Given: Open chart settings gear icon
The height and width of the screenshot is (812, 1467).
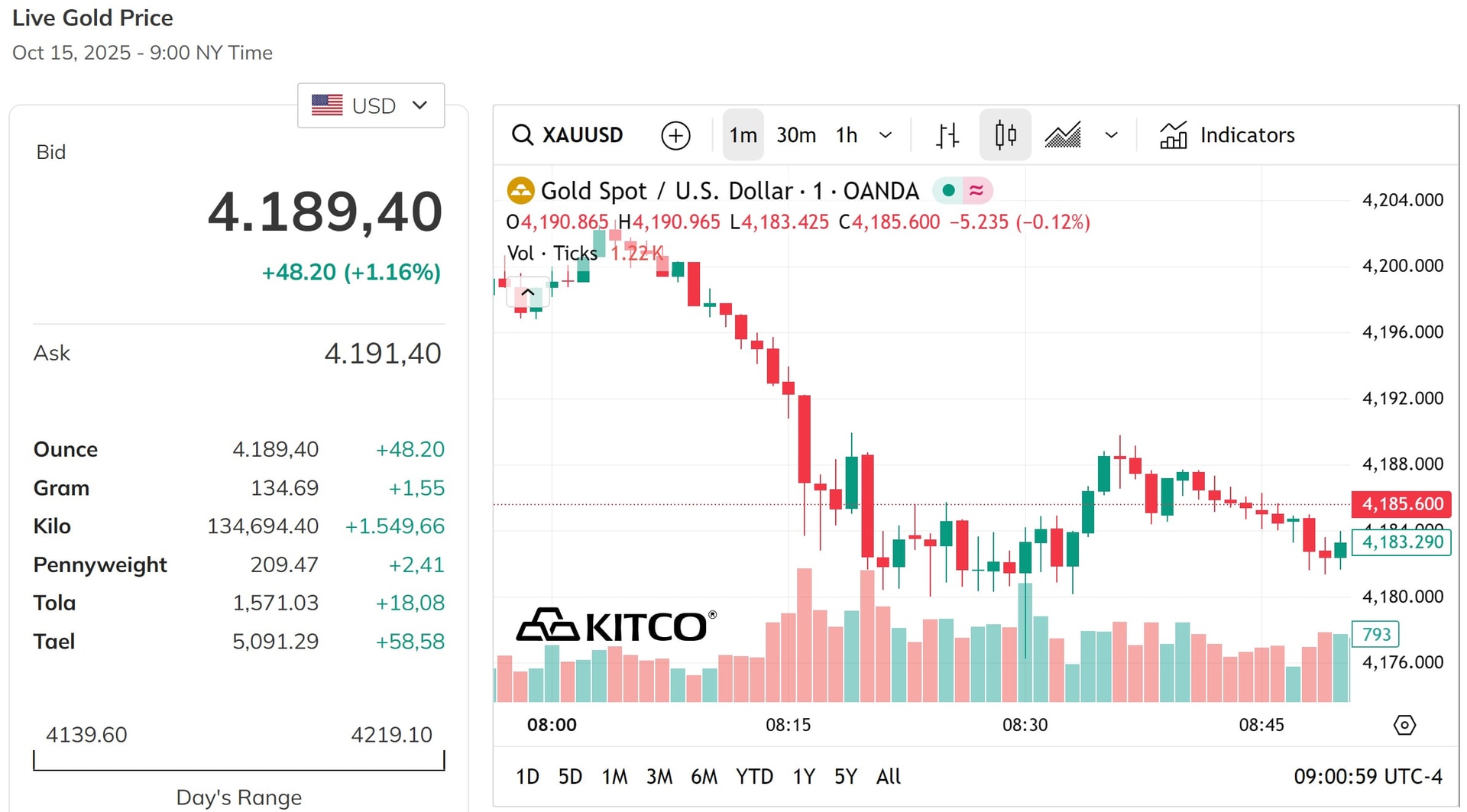Looking at the screenshot, I should click(x=1404, y=724).
